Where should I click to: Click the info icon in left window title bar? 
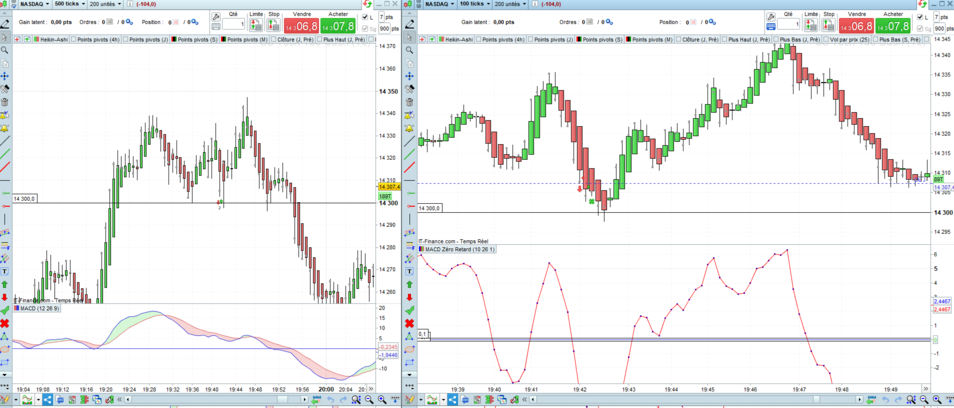coord(130,4)
